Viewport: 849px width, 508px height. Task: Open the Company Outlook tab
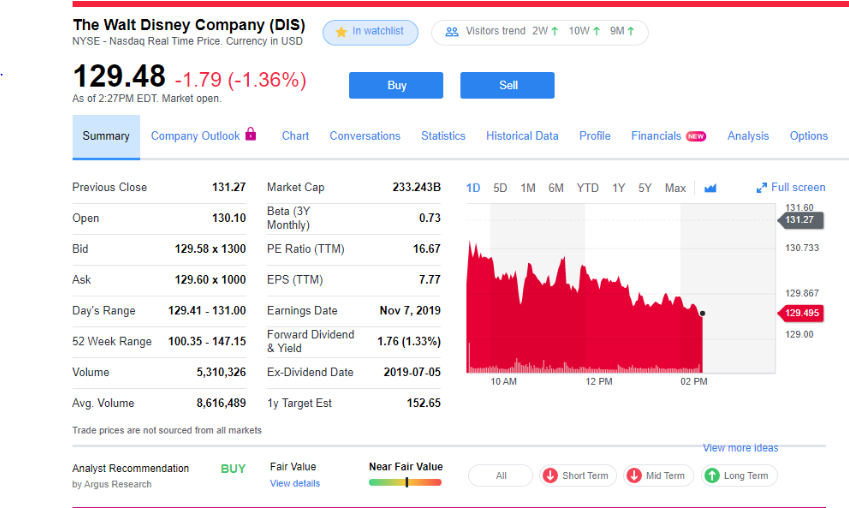pyautogui.click(x=195, y=136)
